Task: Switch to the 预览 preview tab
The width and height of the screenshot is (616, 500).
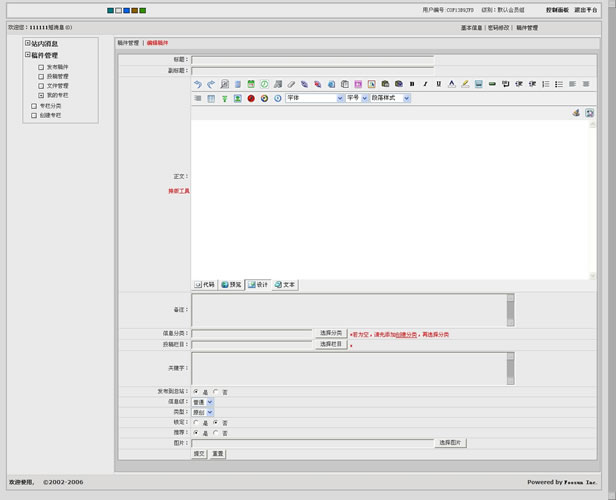Action: tap(231, 285)
